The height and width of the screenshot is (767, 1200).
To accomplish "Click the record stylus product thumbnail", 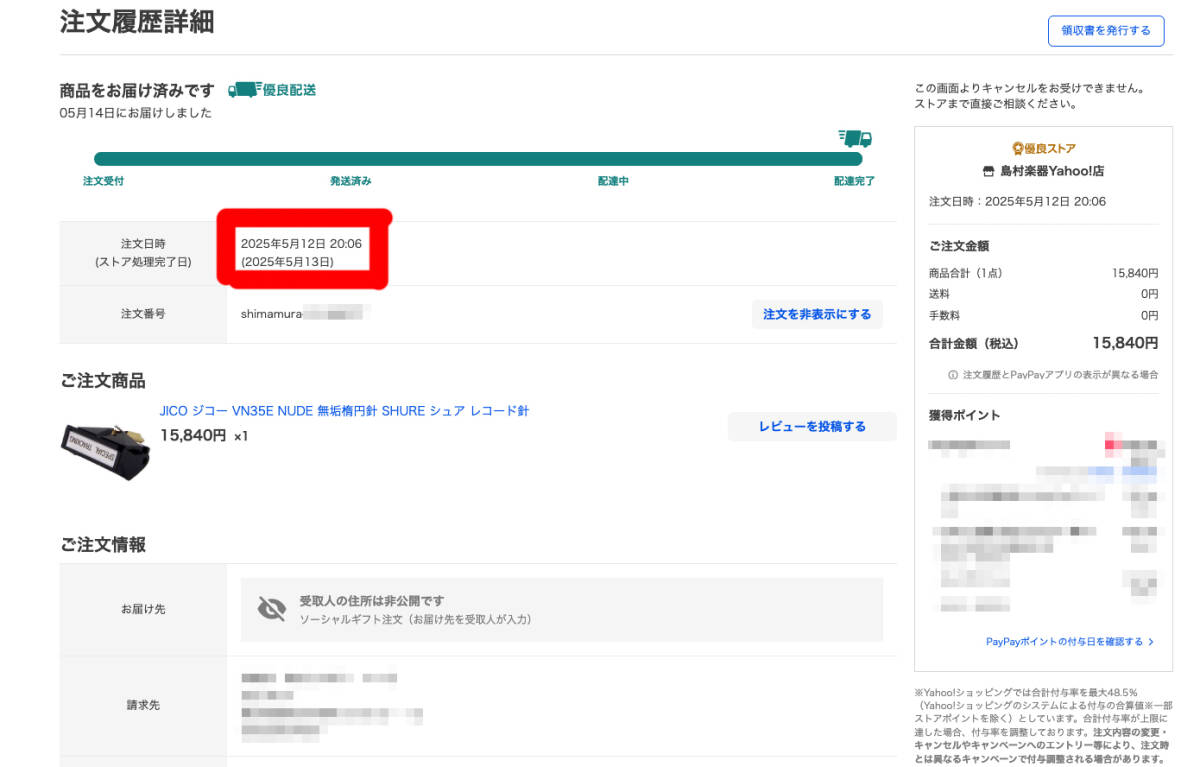I will click(x=105, y=451).
